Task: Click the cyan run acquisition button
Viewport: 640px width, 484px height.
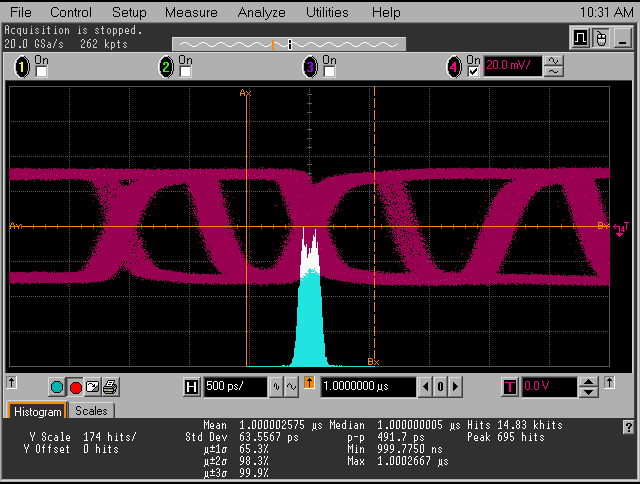Action: pos(57,387)
